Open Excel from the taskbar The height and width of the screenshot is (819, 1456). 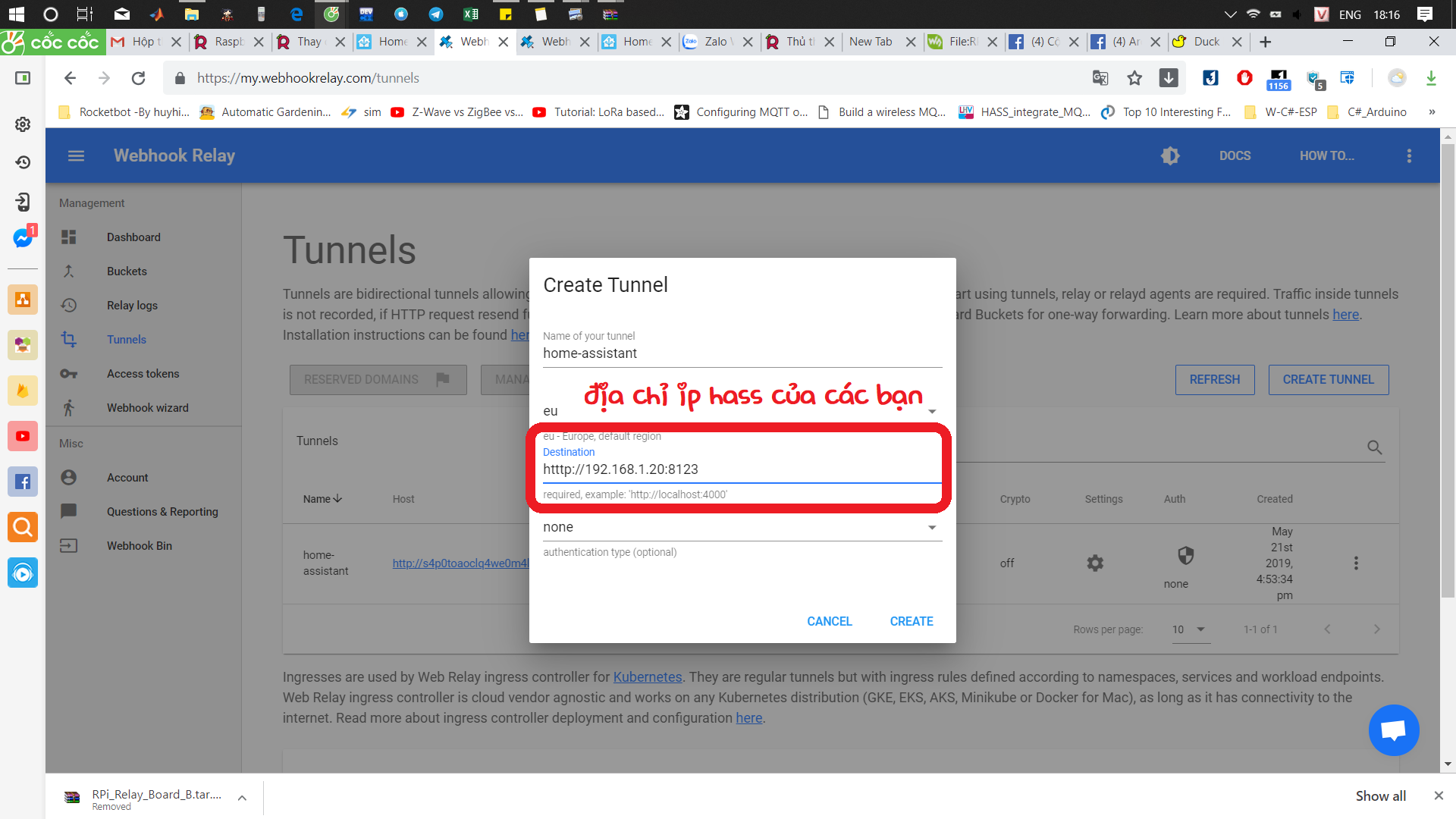(471, 14)
